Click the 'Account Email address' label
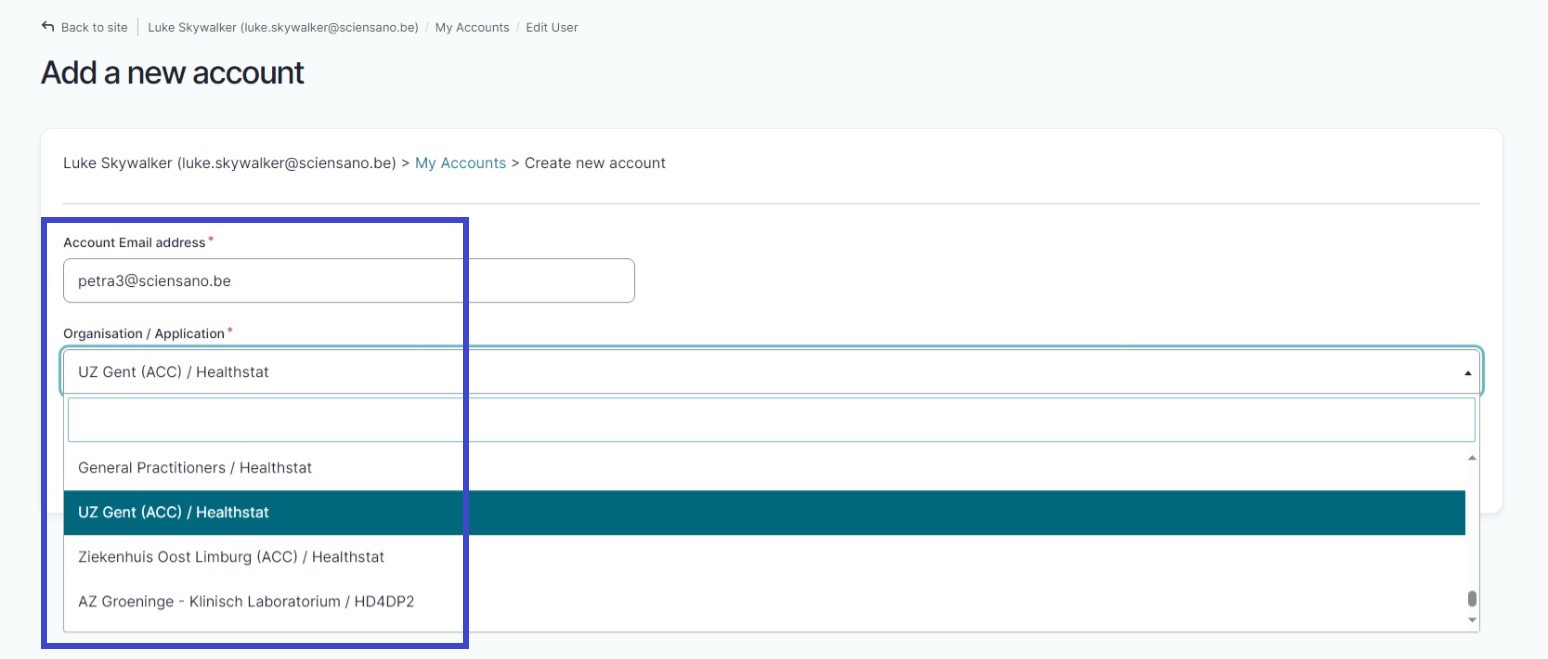This screenshot has width=1548, height=659. click(x=134, y=243)
